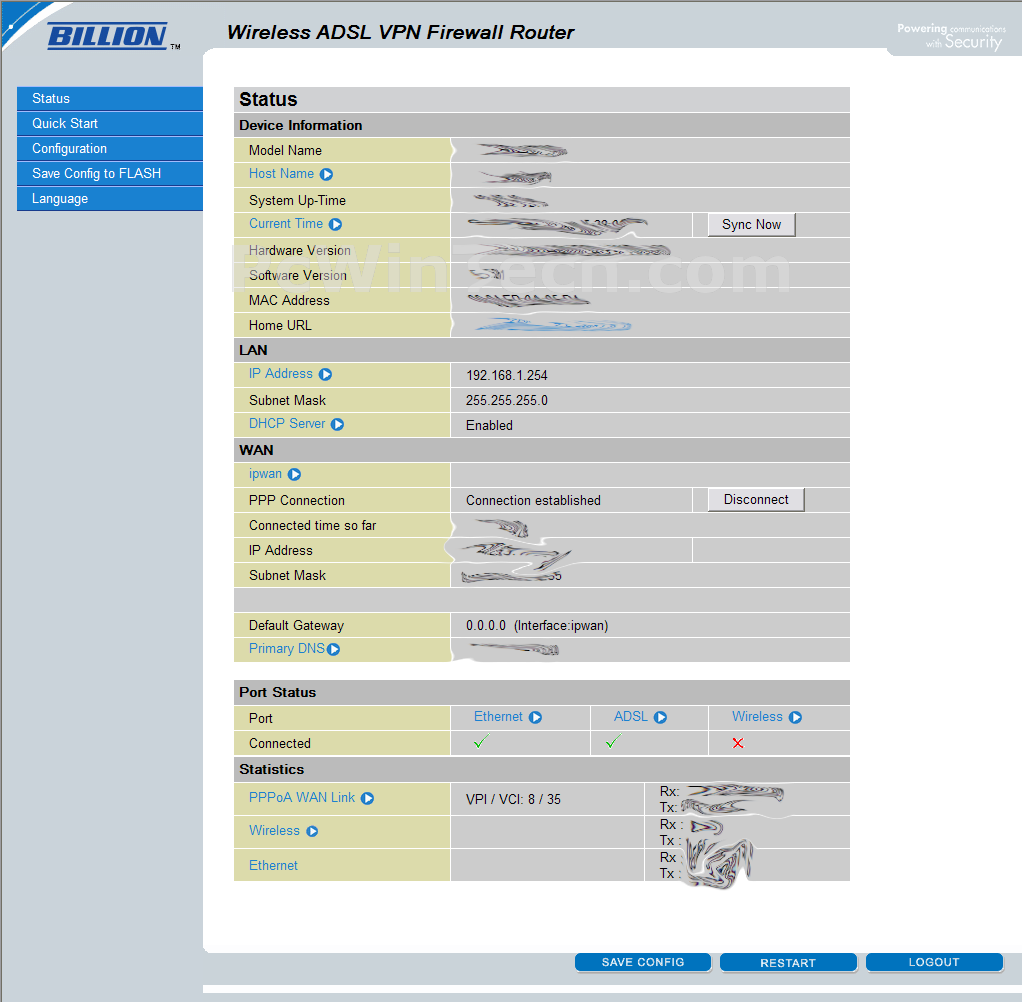Click the green check under Ethernet port
The width and height of the screenshot is (1022, 1002).
coord(481,742)
